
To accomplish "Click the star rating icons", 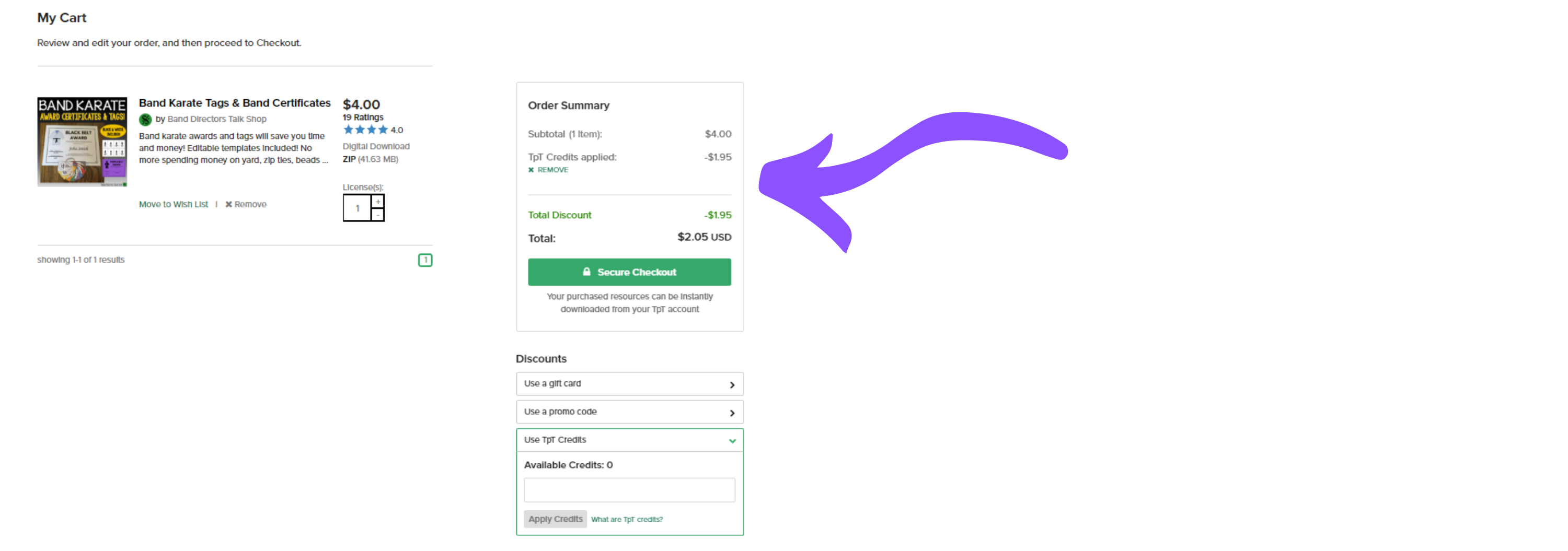I will [365, 130].
